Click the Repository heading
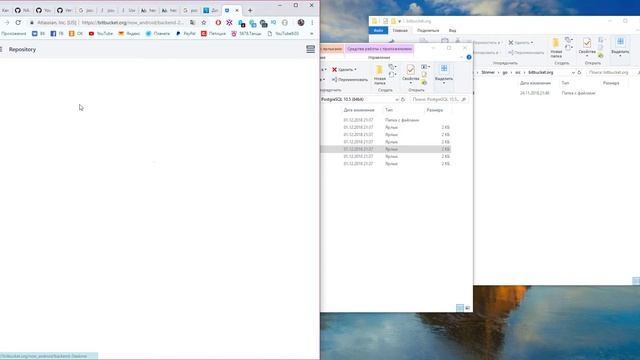The width and height of the screenshot is (640, 360). click(22, 49)
